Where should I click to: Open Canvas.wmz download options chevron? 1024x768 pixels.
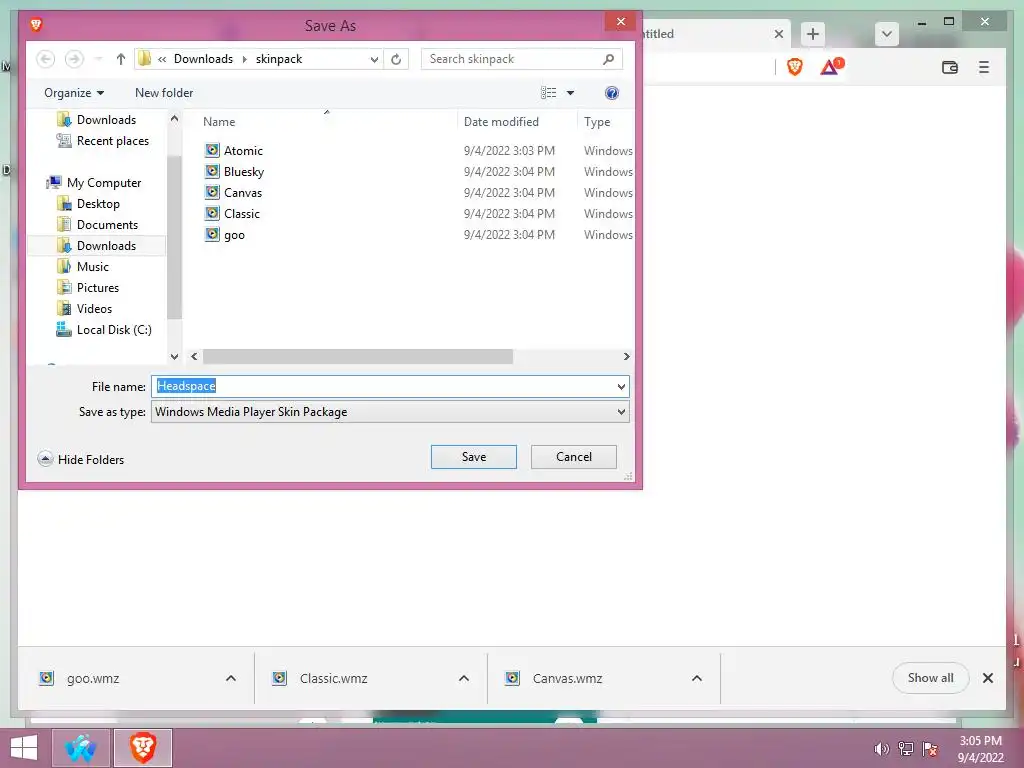(697, 678)
